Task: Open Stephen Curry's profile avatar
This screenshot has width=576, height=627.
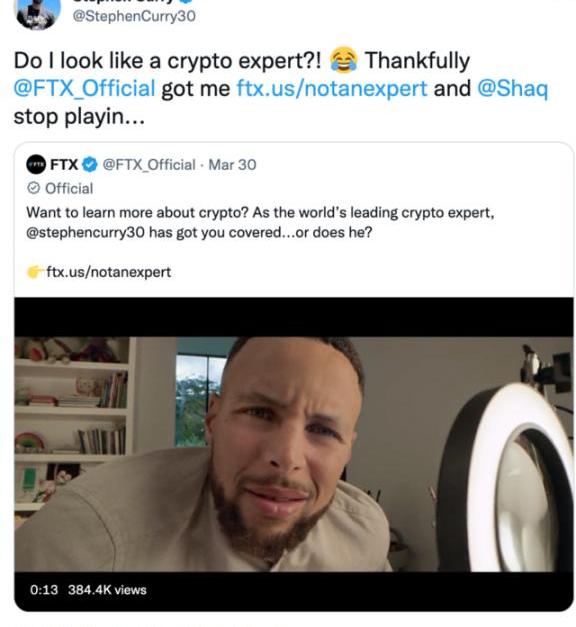Action: [37, 12]
